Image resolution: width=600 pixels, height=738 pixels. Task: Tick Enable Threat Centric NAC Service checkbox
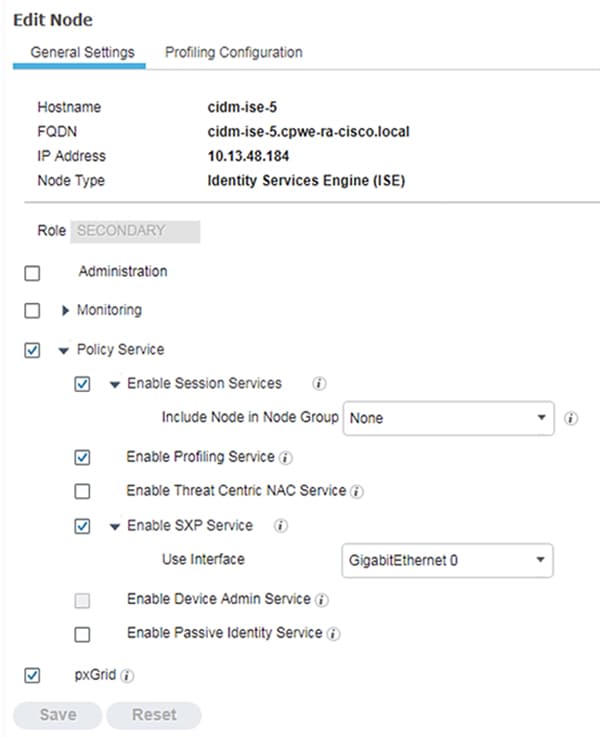pos(82,491)
